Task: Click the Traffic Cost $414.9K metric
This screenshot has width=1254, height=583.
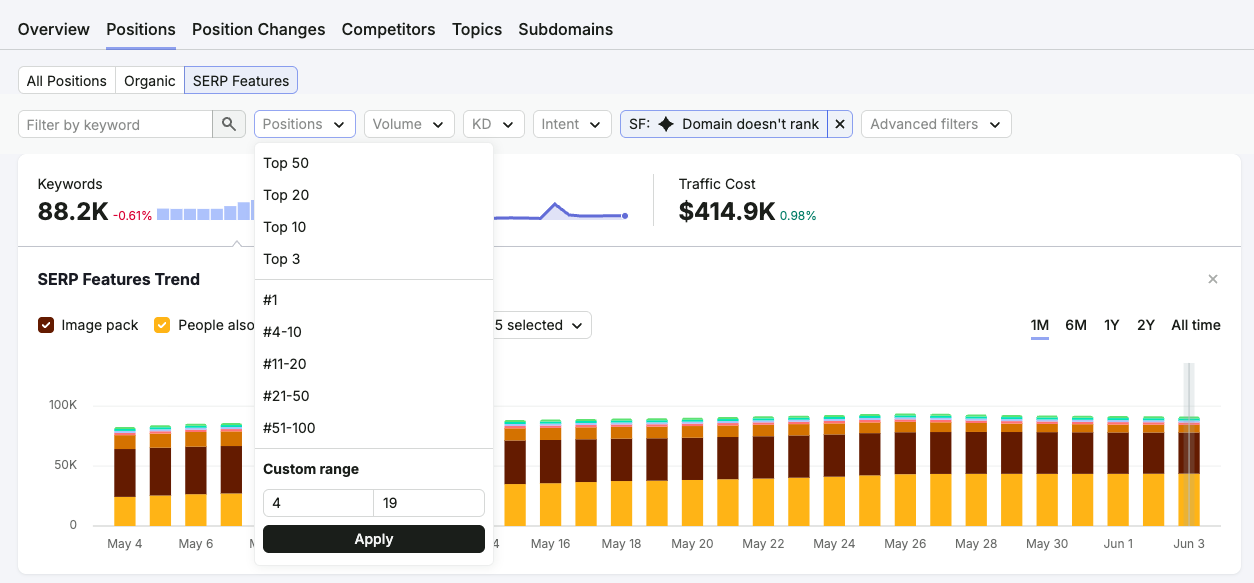Action: [x=727, y=211]
